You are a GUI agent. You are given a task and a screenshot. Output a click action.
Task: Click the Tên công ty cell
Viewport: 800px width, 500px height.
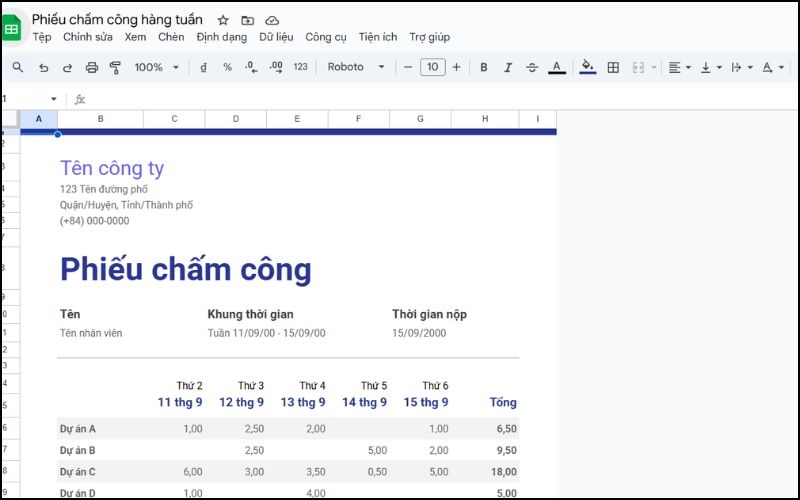click(x=112, y=168)
